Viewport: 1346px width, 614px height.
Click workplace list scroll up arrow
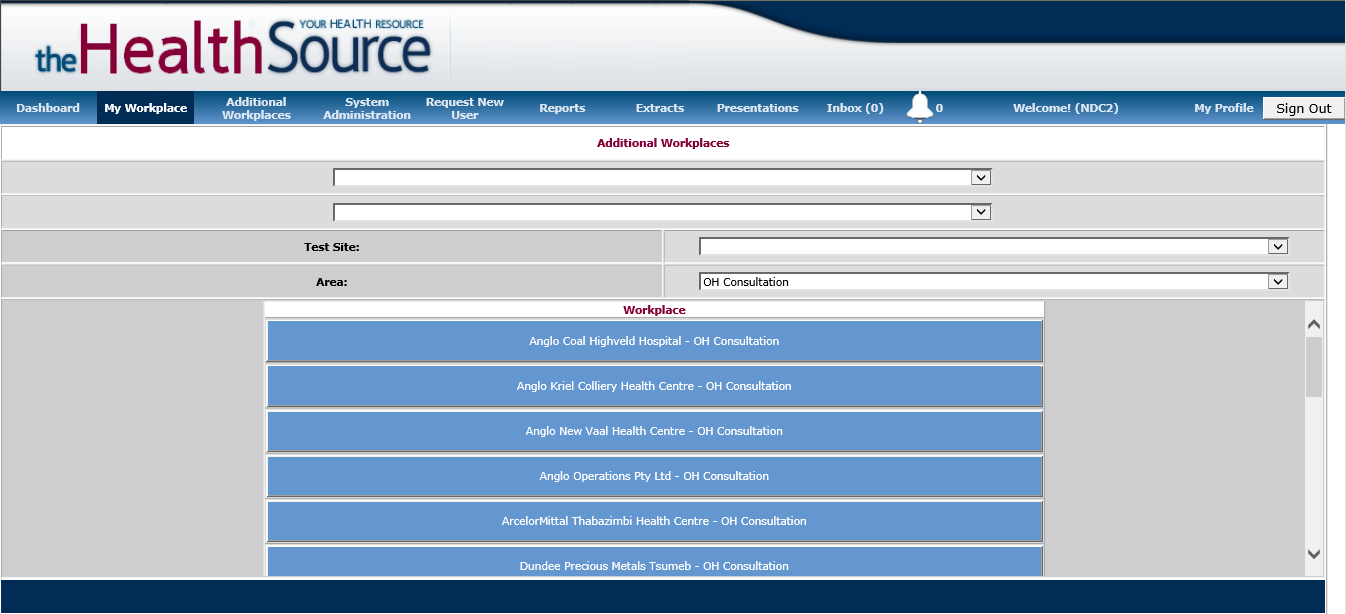pos(1314,324)
